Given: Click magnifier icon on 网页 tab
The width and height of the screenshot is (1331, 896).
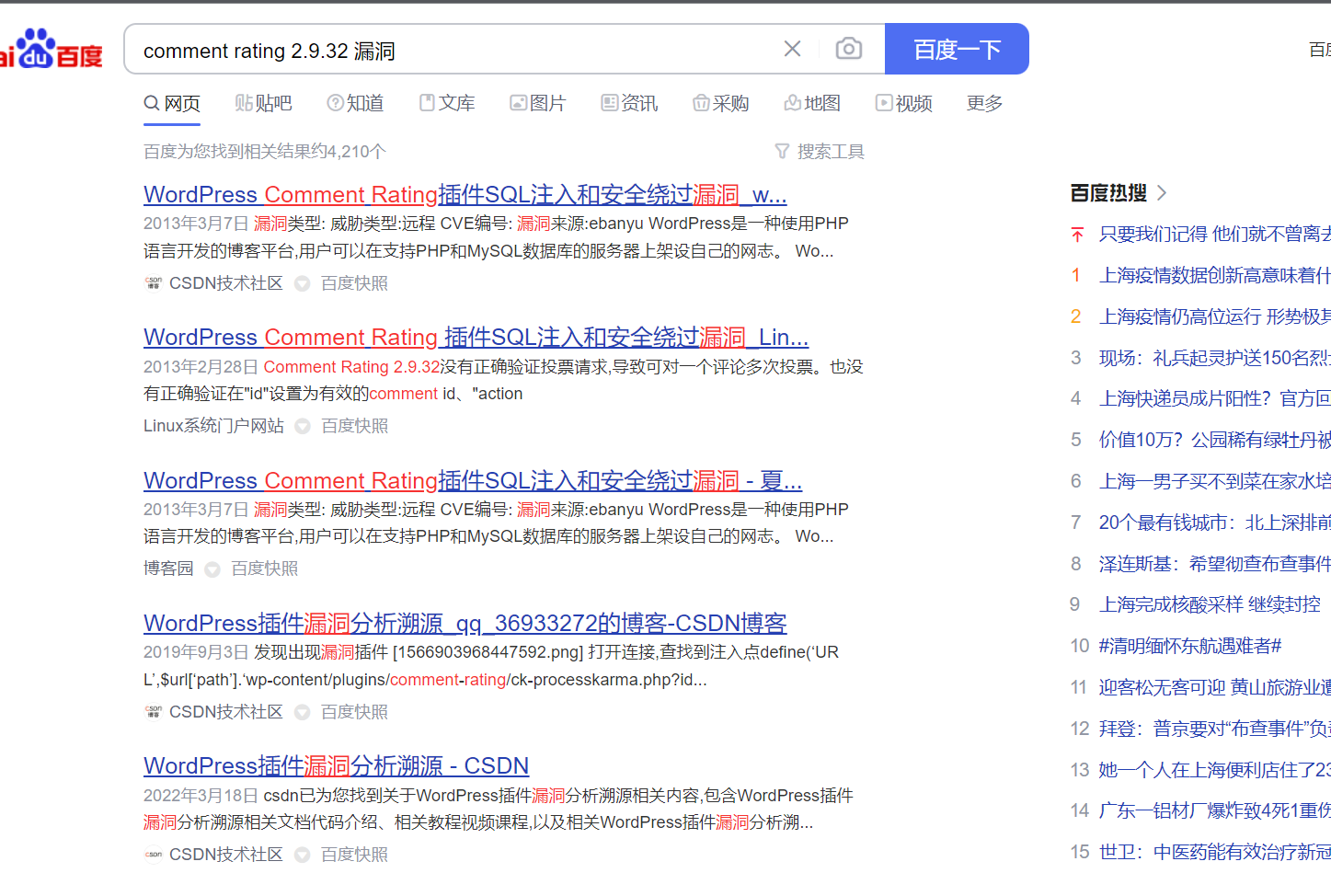Looking at the screenshot, I should pos(152,103).
